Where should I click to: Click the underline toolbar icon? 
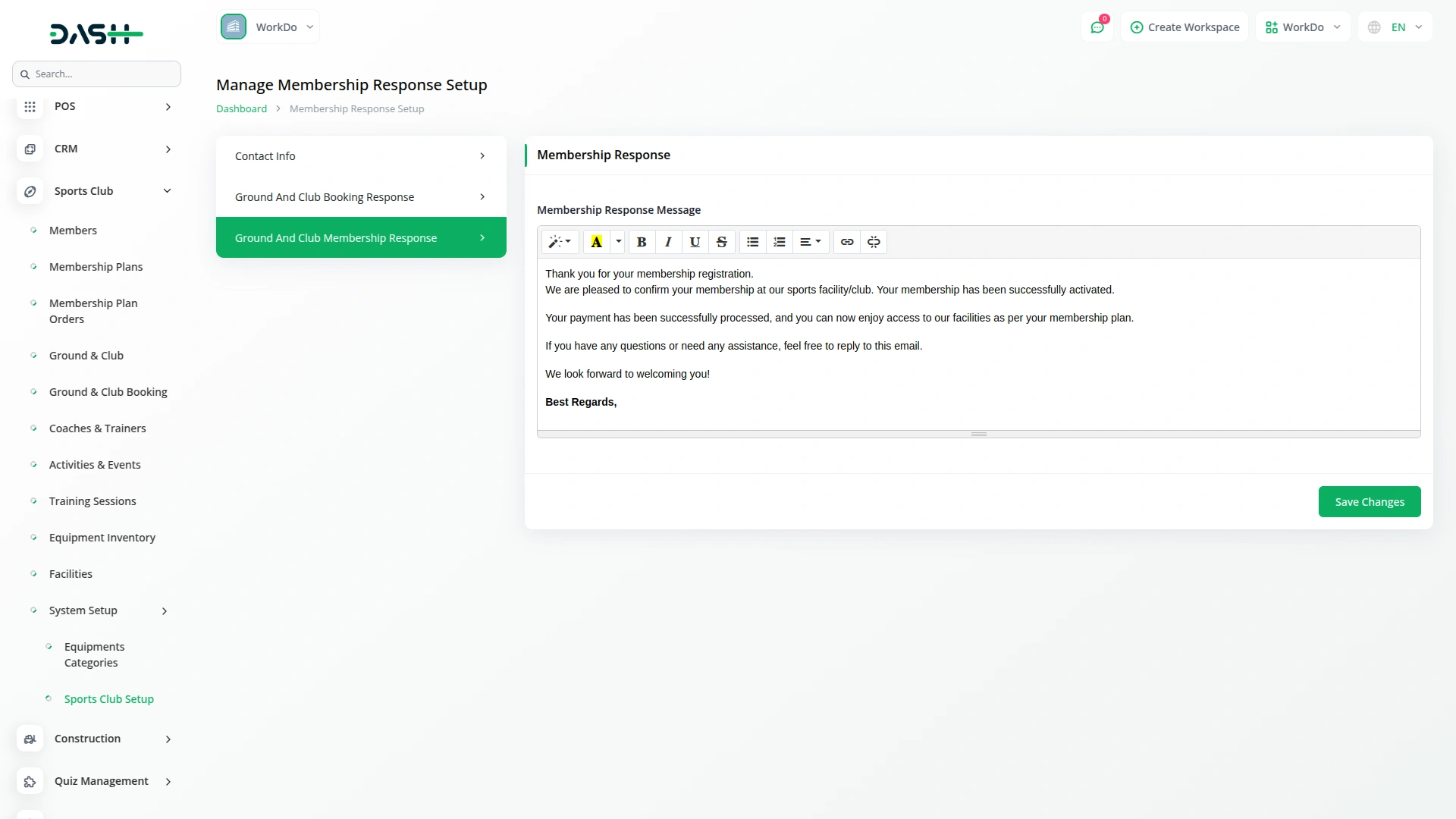[695, 242]
